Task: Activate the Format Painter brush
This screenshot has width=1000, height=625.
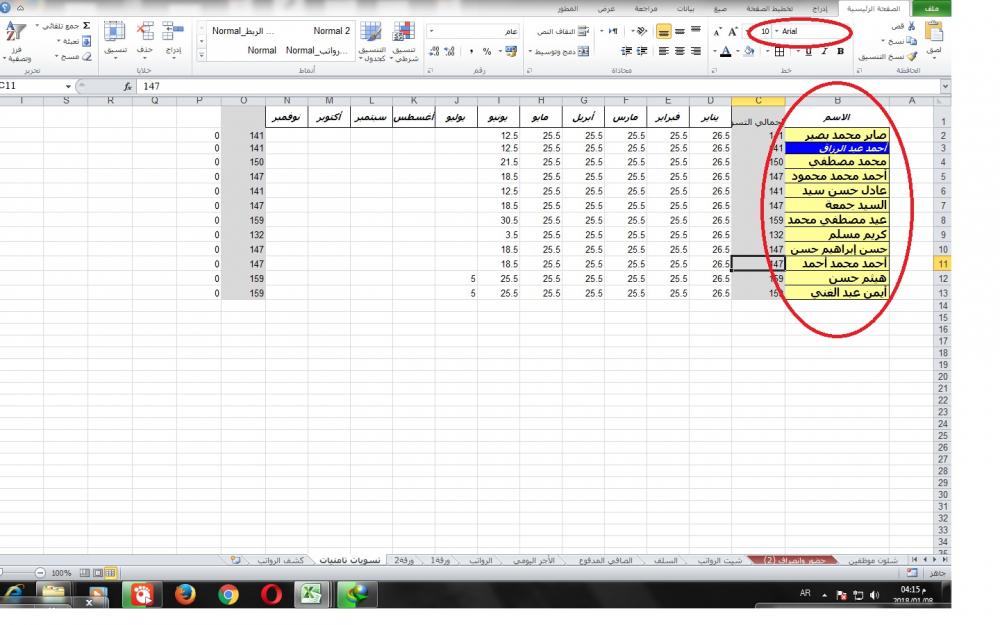Action: pyautogui.click(x=912, y=56)
